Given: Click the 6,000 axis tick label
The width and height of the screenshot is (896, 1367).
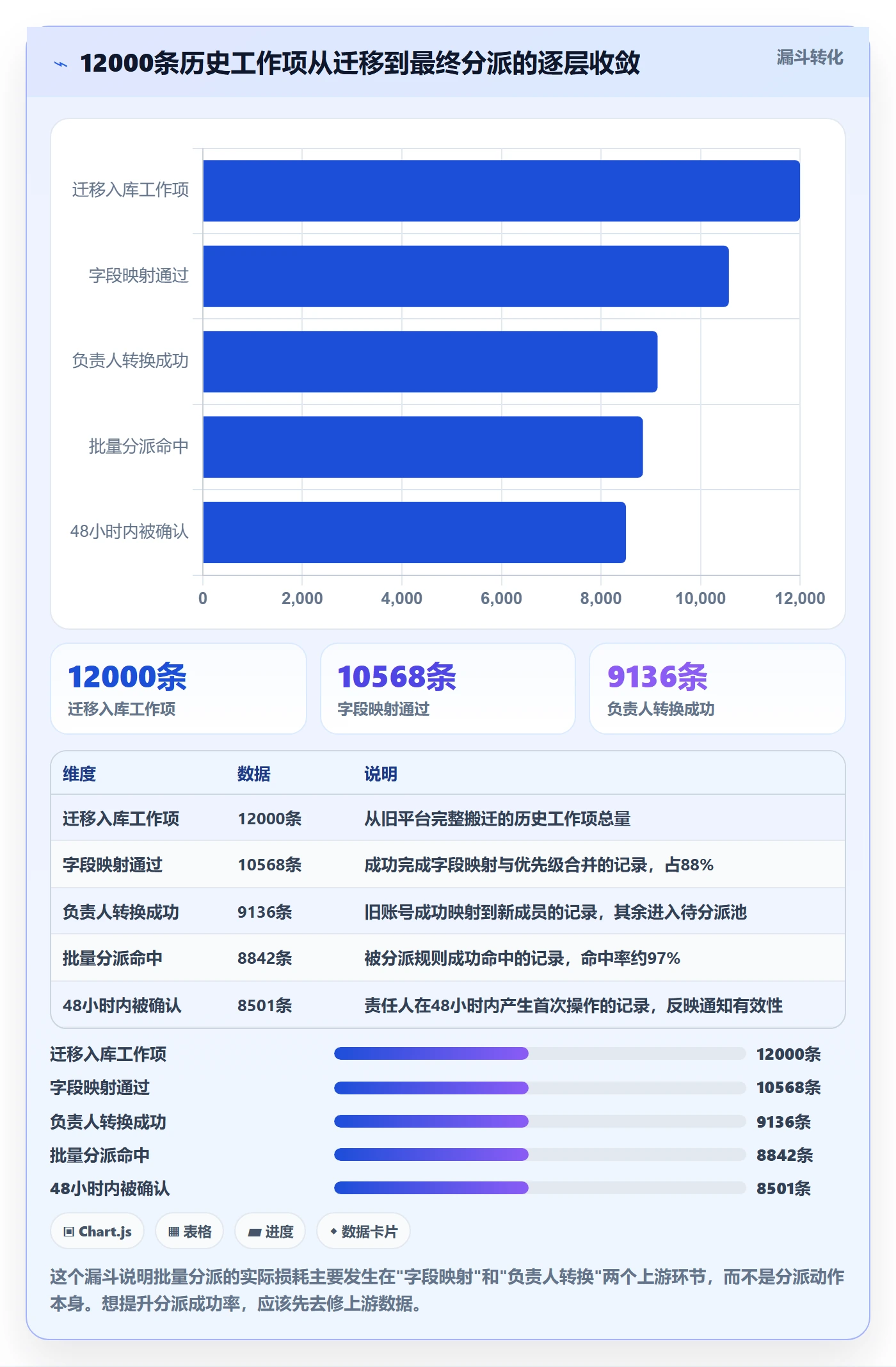Looking at the screenshot, I should pos(501,598).
